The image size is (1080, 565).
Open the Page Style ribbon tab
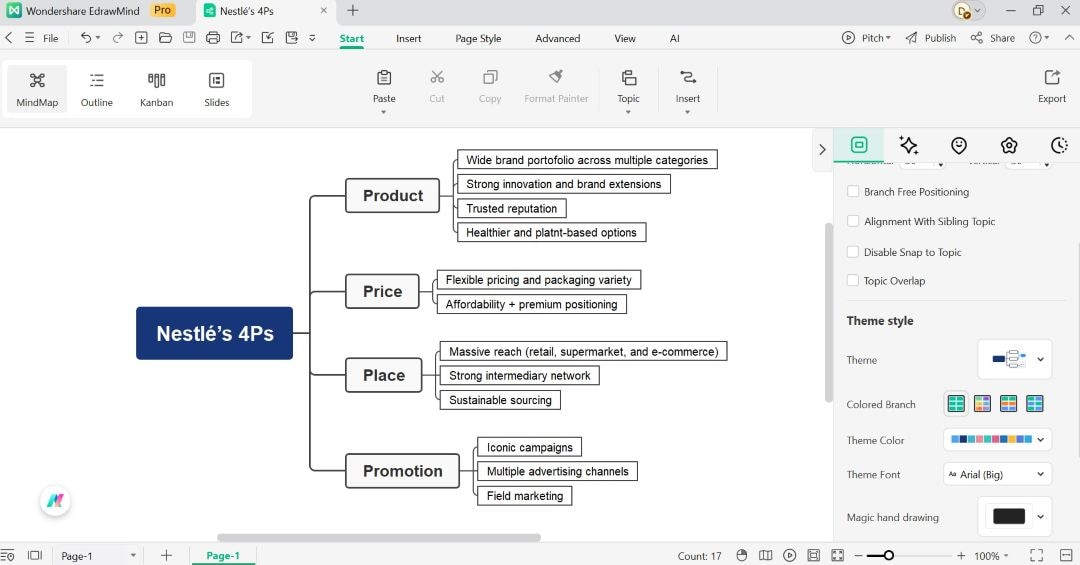[x=478, y=39]
